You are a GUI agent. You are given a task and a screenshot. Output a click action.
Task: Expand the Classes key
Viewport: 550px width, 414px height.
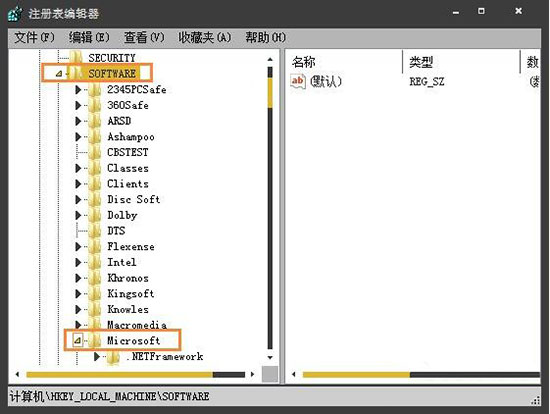[x=78, y=168]
